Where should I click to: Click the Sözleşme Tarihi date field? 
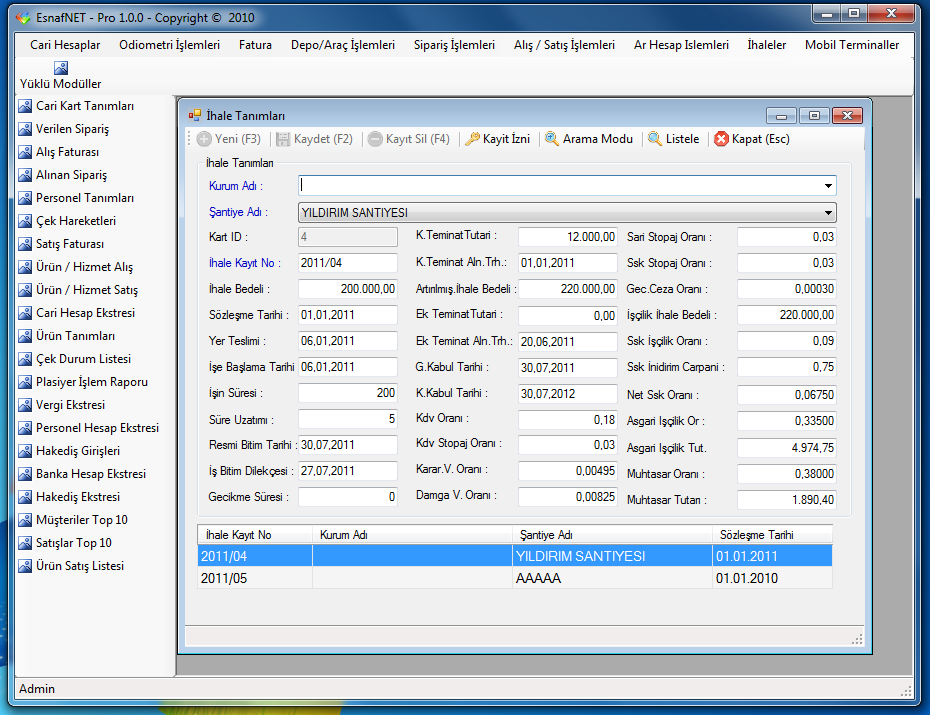click(x=348, y=315)
